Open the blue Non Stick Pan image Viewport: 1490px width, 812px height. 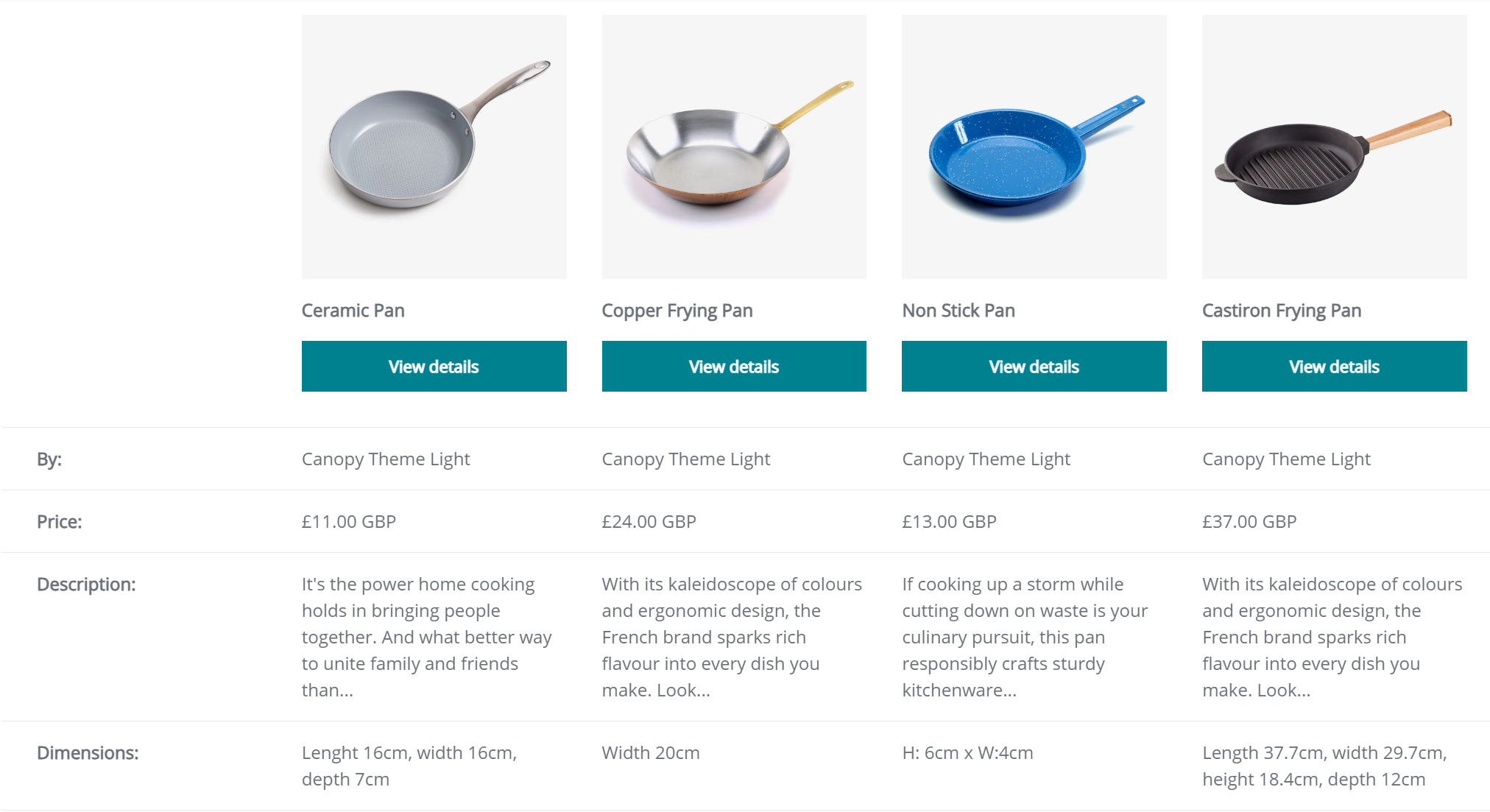click(1034, 146)
